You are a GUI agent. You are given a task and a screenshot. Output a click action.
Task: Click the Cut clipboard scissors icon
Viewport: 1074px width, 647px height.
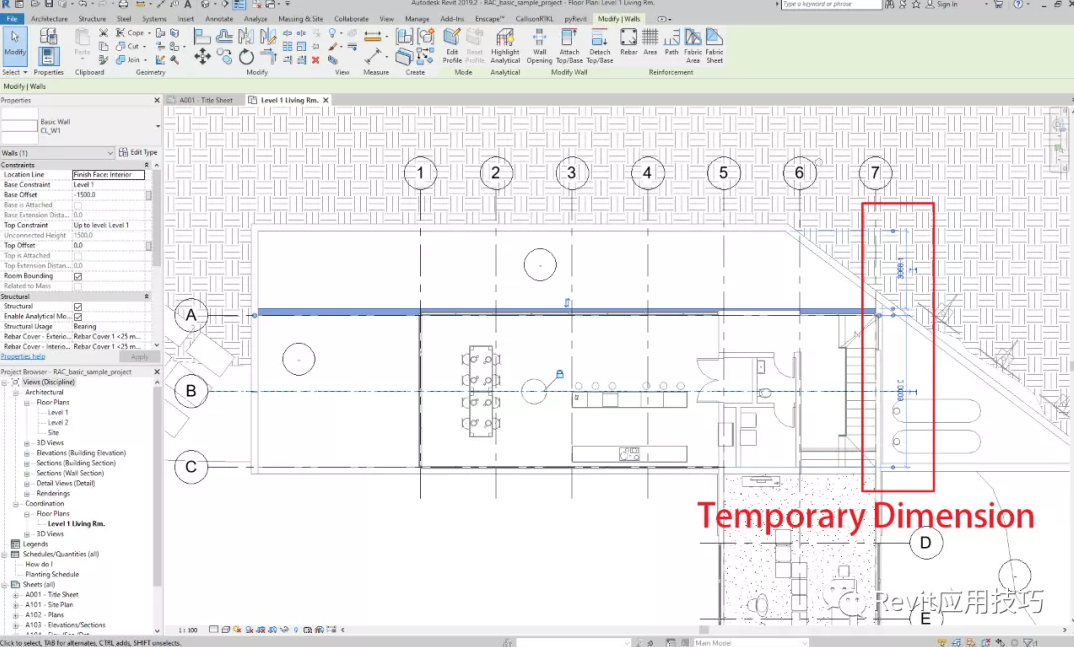tap(103, 32)
